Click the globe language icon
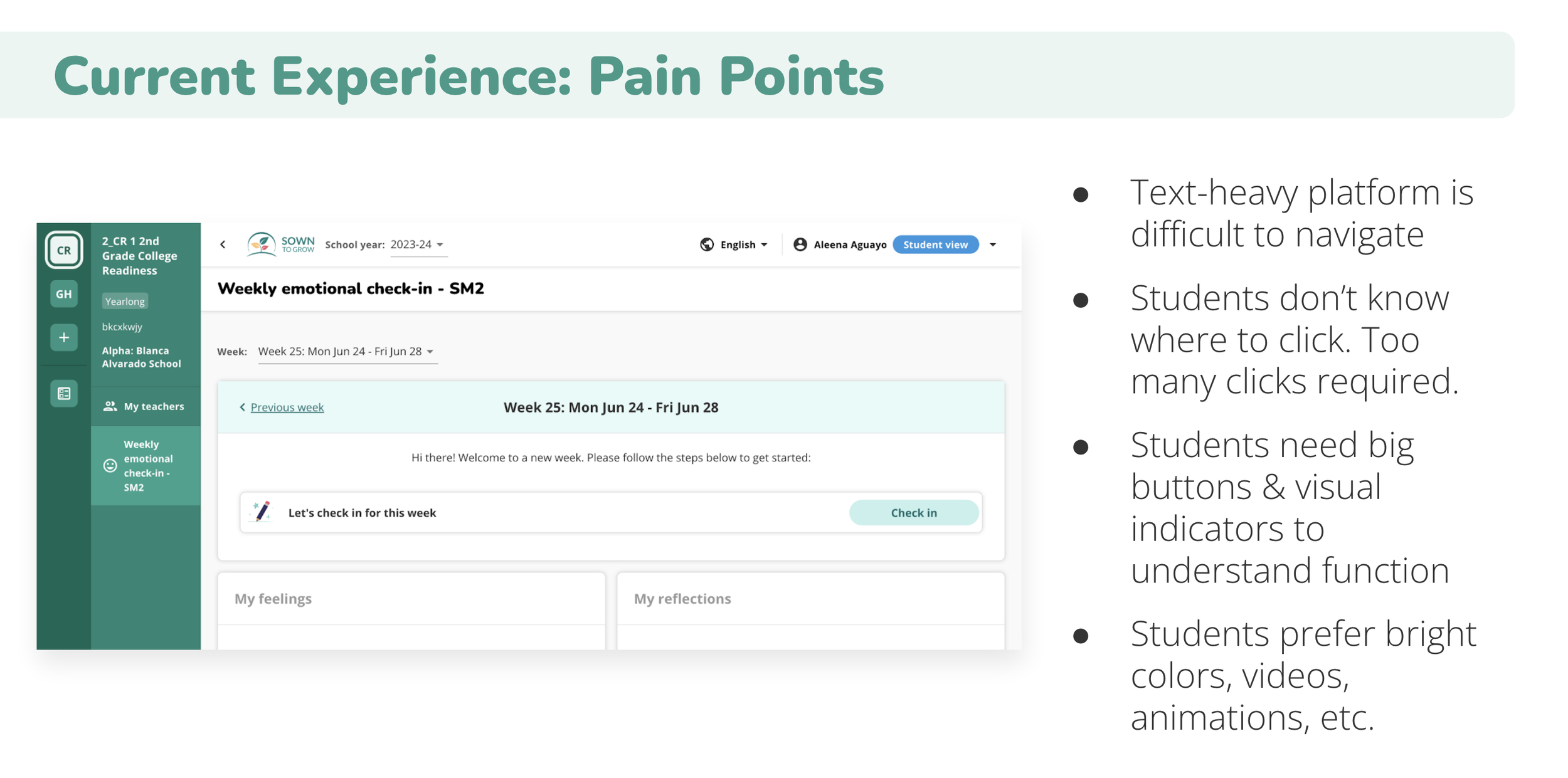1568x778 pixels. pos(707,244)
